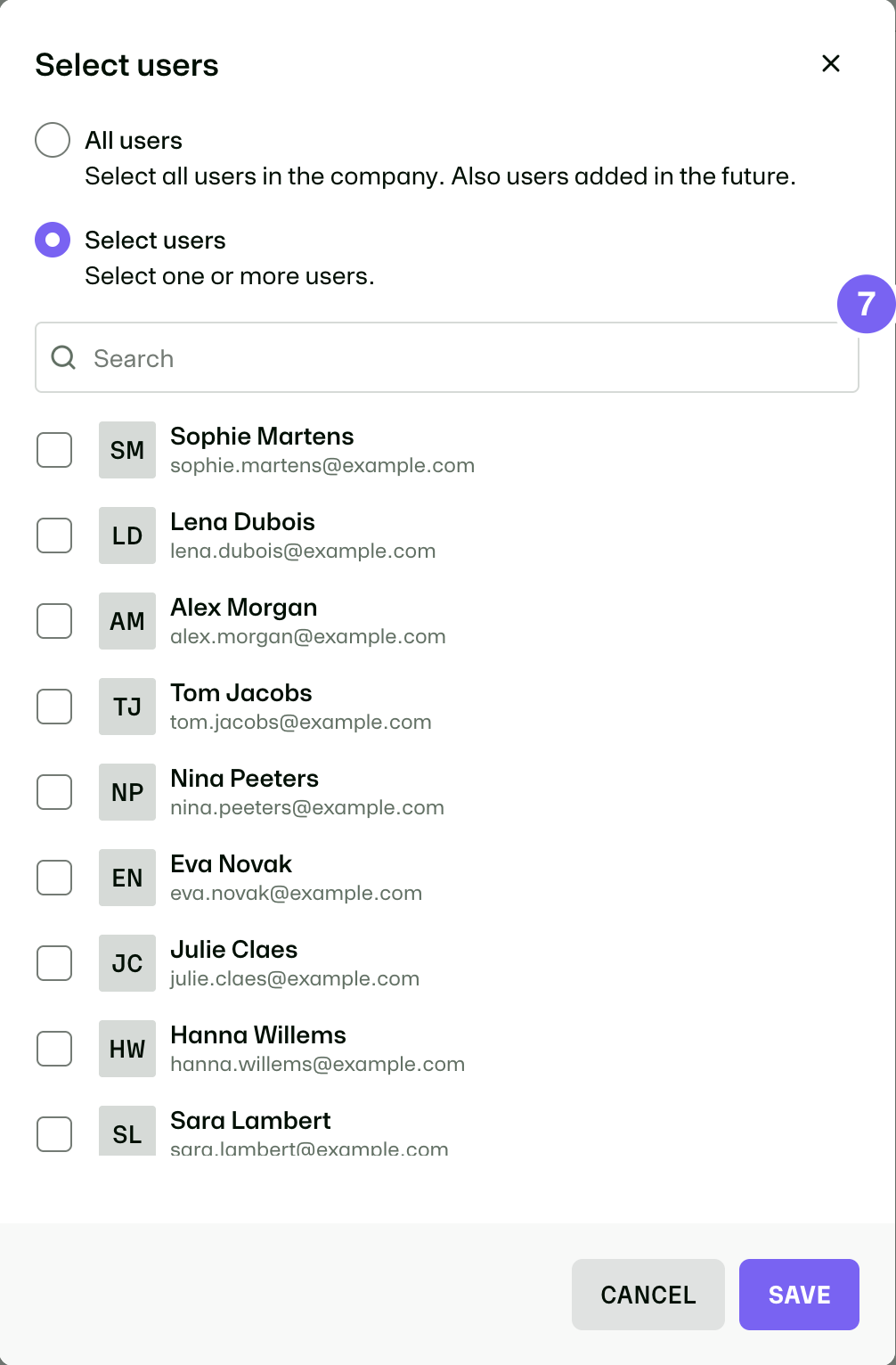
Task: Click the NP avatar tile
Action: (x=127, y=792)
